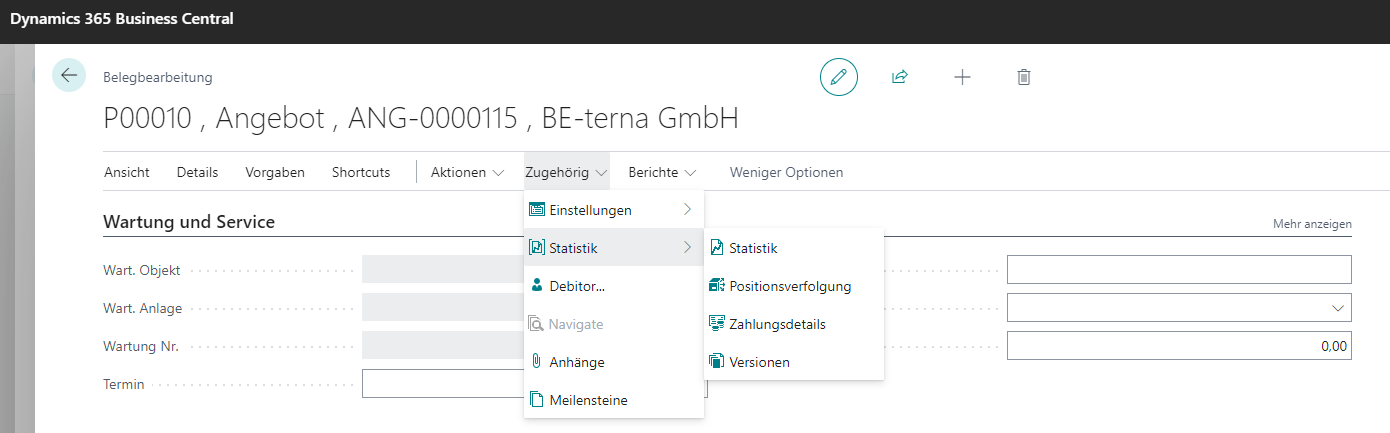
Task: Open the combo box on the right side
Action: pos(1178,308)
